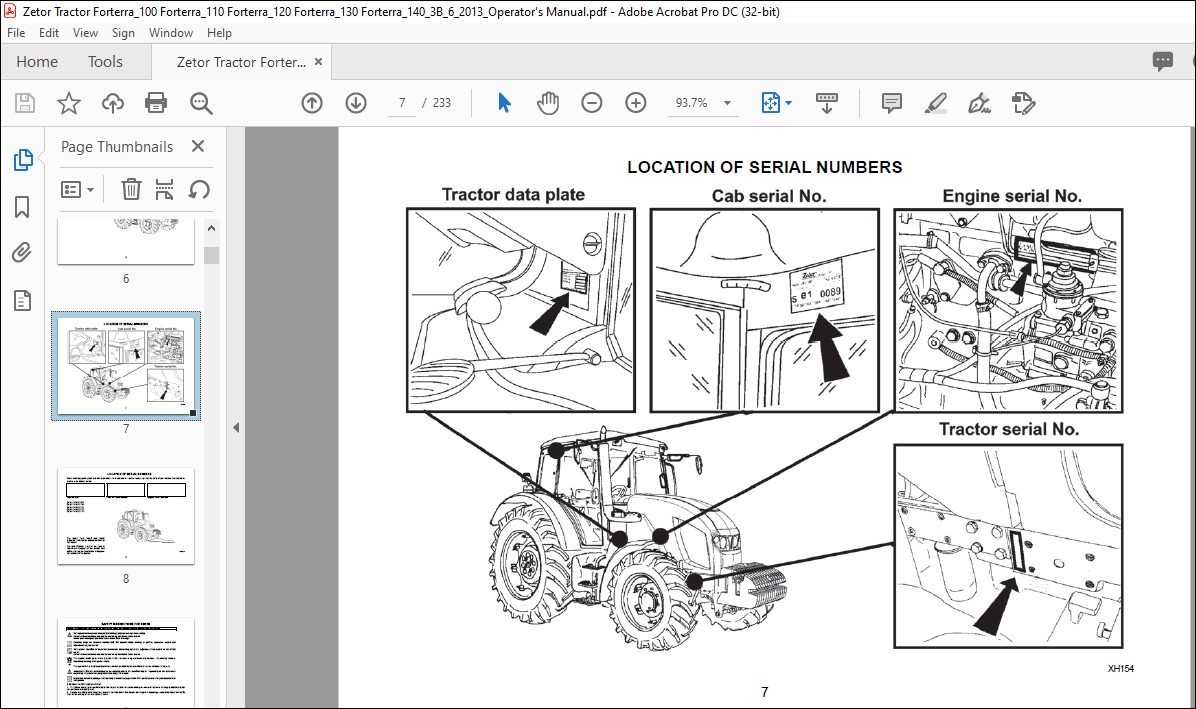Click the 'Page Thumbnails' panel title
Image resolution: width=1196 pixels, height=709 pixels.
click(x=117, y=146)
